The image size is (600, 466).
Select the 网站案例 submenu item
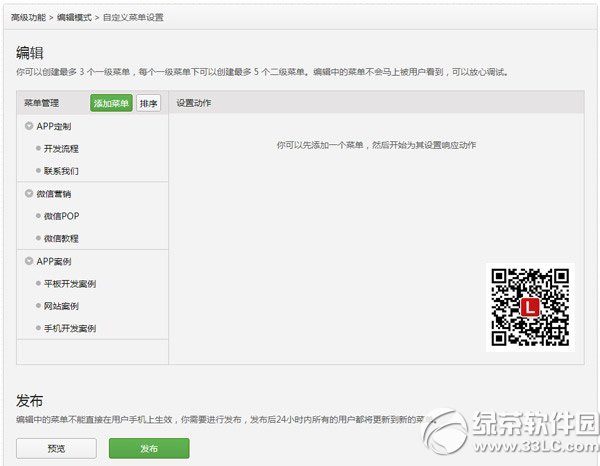(x=61, y=306)
